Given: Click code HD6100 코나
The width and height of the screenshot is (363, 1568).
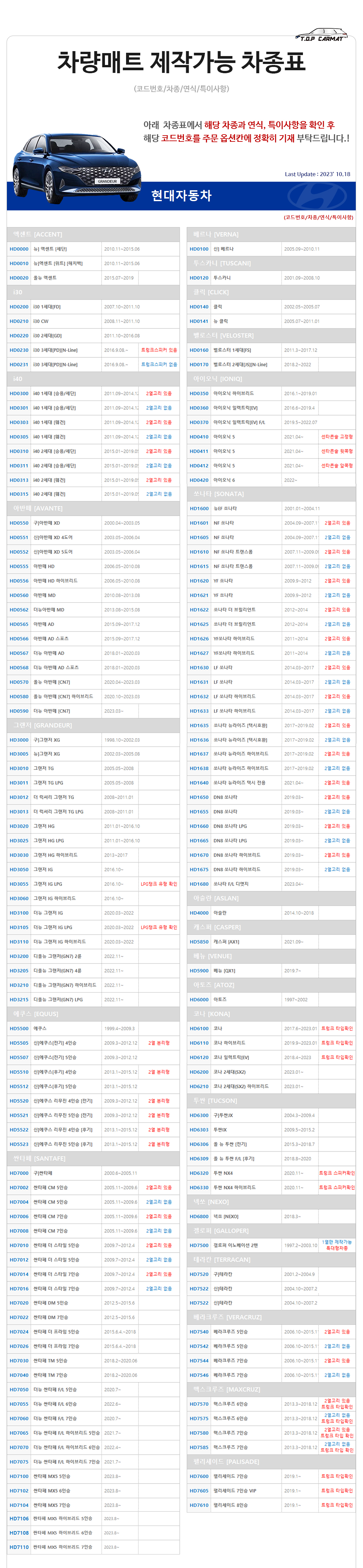Looking at the screenshot, I should tap(199, 1029).
